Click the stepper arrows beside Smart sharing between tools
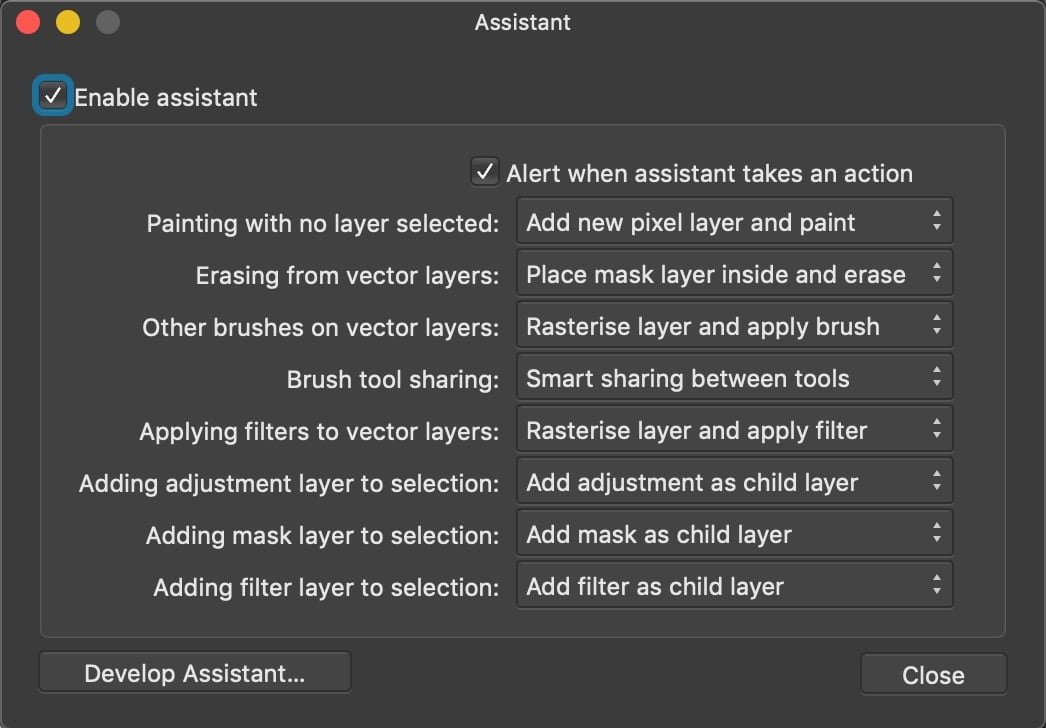This screenshot has width=1046, height=728. (938, 377)
